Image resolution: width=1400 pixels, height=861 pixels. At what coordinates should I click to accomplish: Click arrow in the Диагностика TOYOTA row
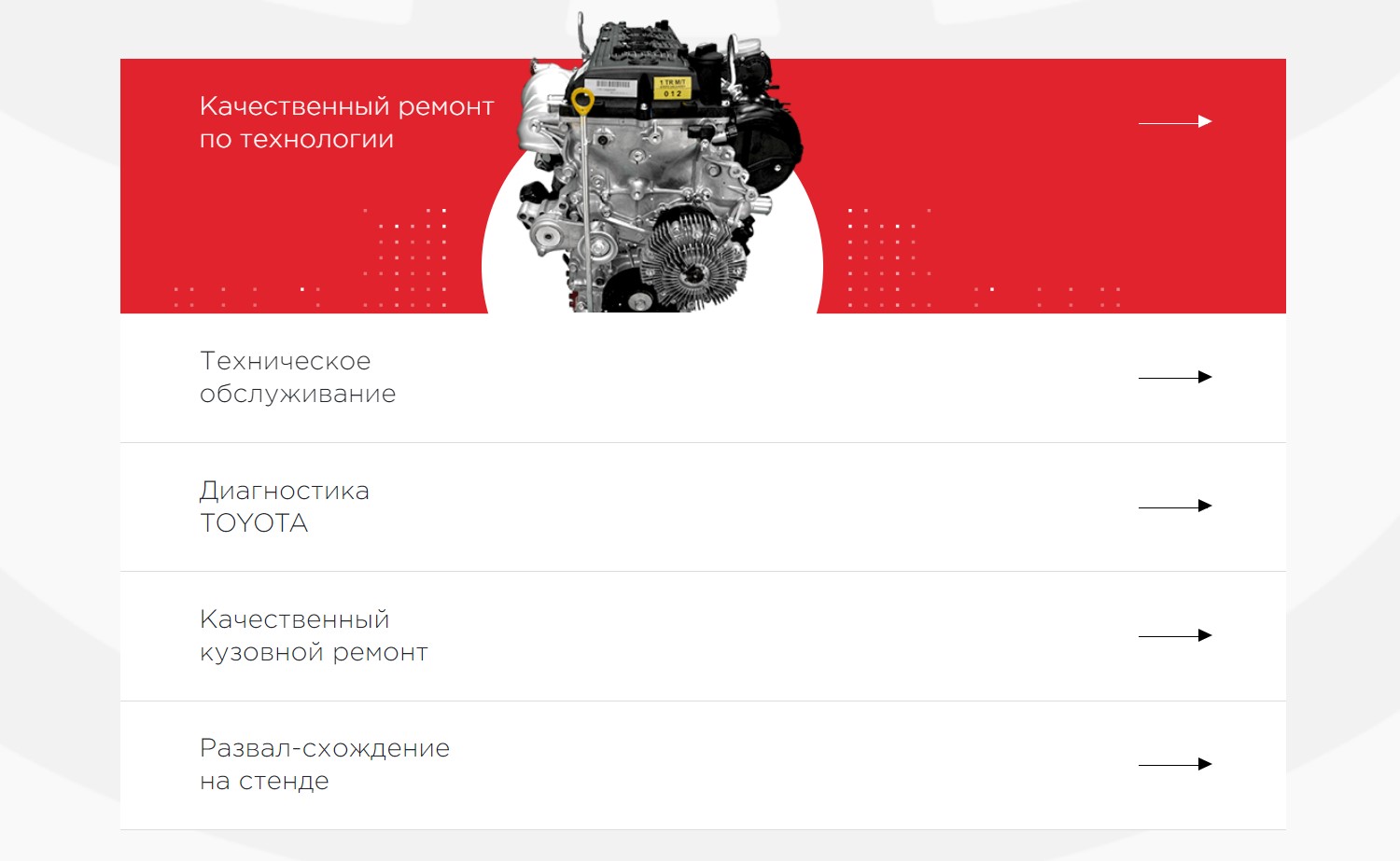[1175, 506]
